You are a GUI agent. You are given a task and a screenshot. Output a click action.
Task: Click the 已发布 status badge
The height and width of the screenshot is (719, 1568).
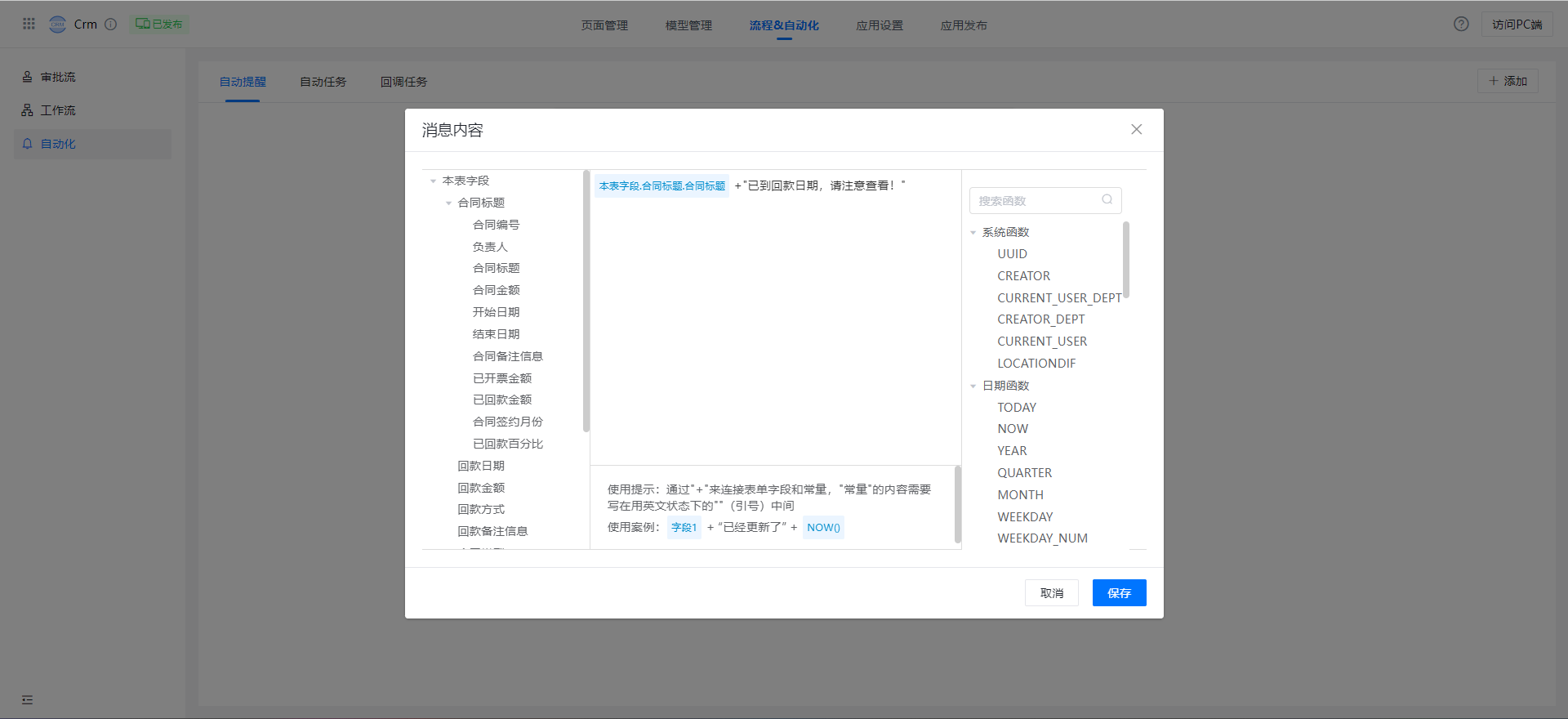pos(159,24)
